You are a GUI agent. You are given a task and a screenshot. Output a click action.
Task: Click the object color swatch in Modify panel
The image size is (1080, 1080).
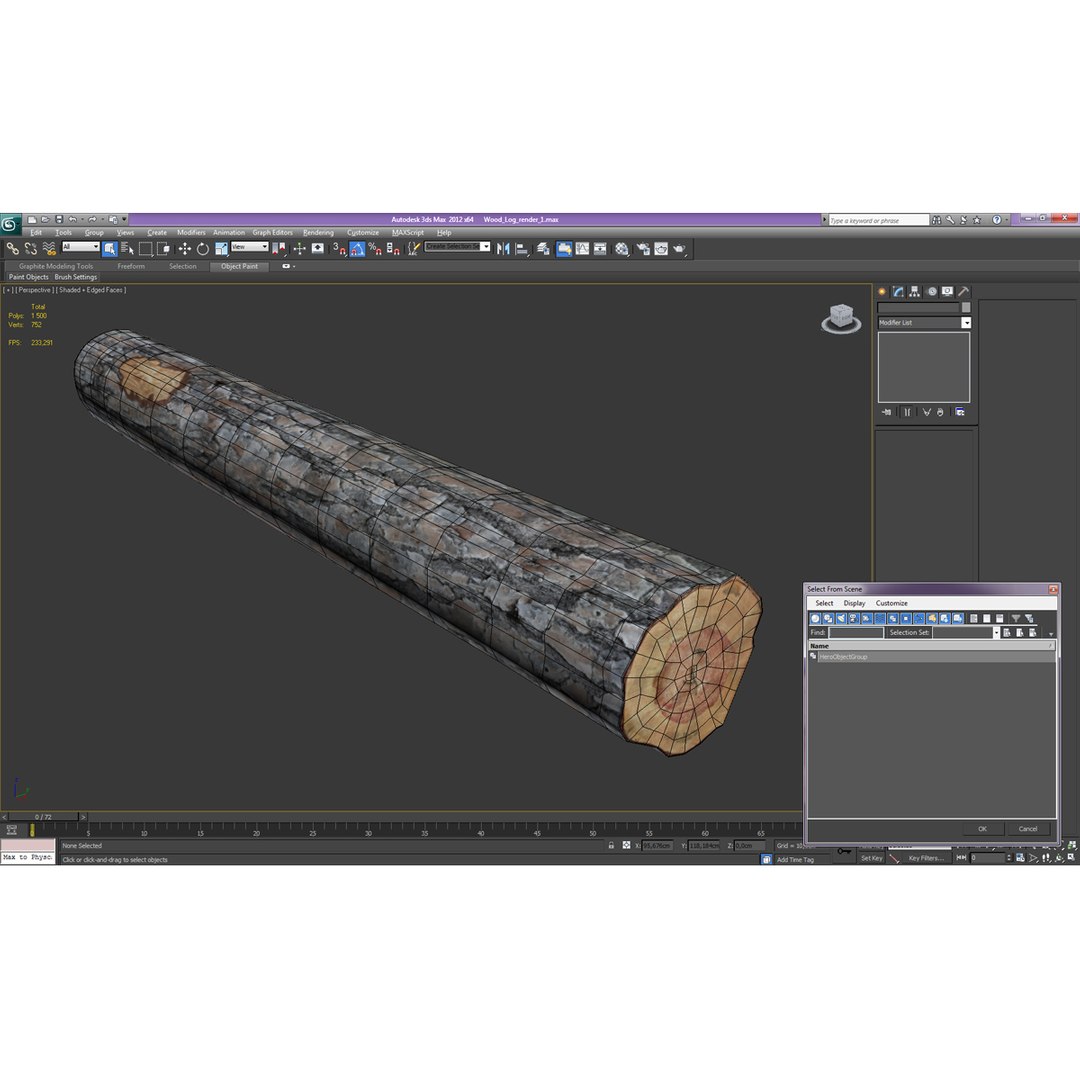point(966,307)
